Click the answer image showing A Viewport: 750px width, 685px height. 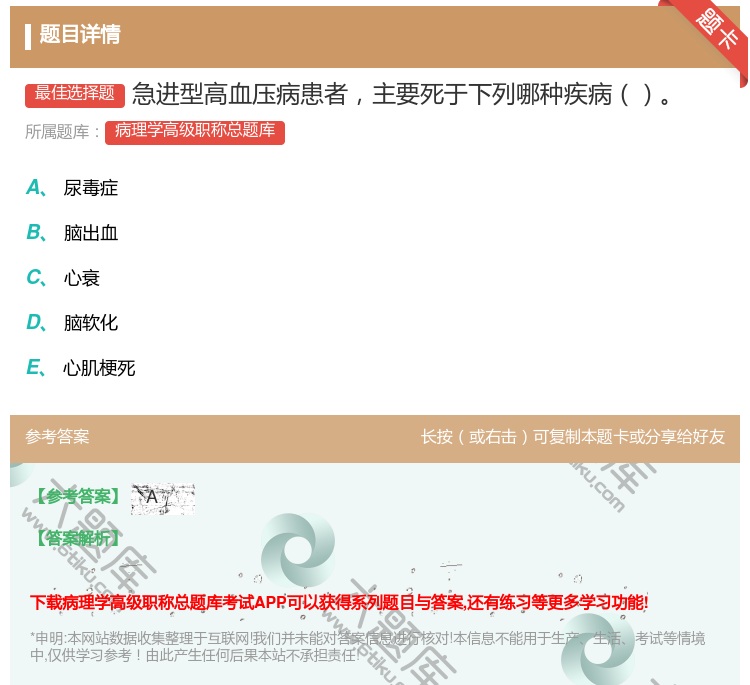pyautogui.click(x=163, y=498)
